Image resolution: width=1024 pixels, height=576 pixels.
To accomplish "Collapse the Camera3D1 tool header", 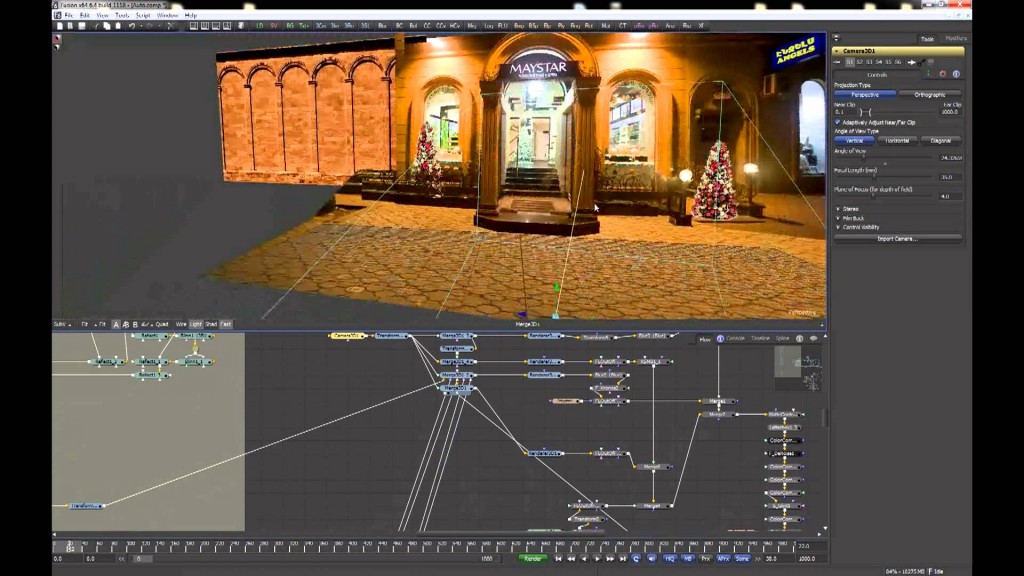I will tap(837, 51).
